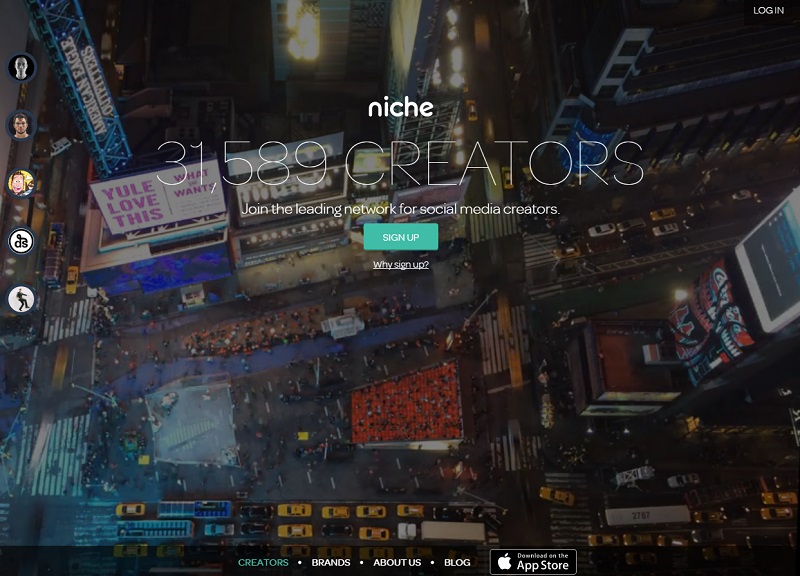Click the green SIGN UP button
The image size is (800, 576).
coord(401,237)
